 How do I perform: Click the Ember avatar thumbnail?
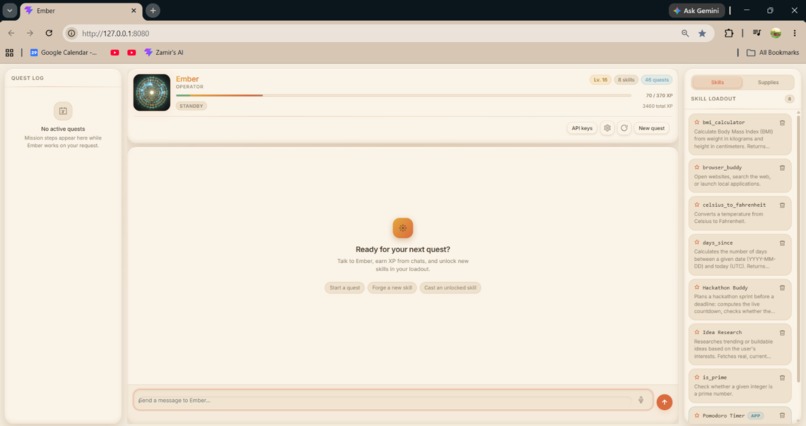click(x=152, y=92)
